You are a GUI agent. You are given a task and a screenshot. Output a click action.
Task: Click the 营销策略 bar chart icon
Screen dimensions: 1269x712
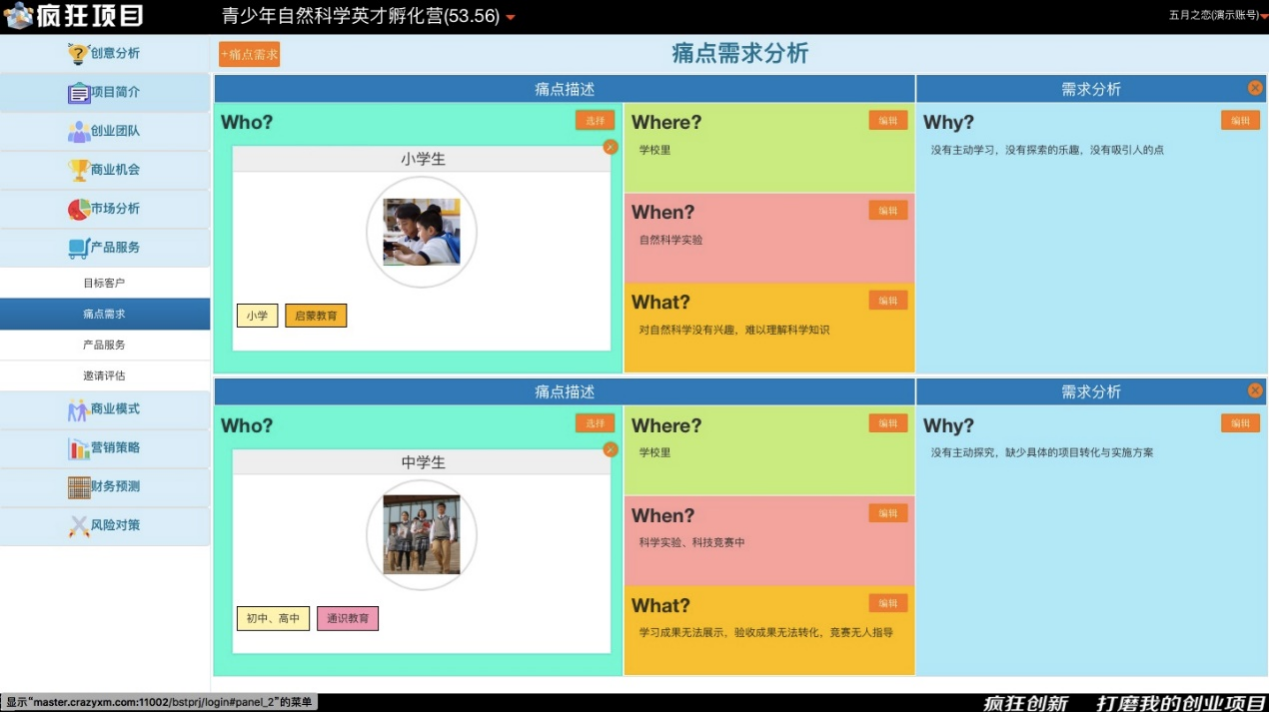pos(79,449)
